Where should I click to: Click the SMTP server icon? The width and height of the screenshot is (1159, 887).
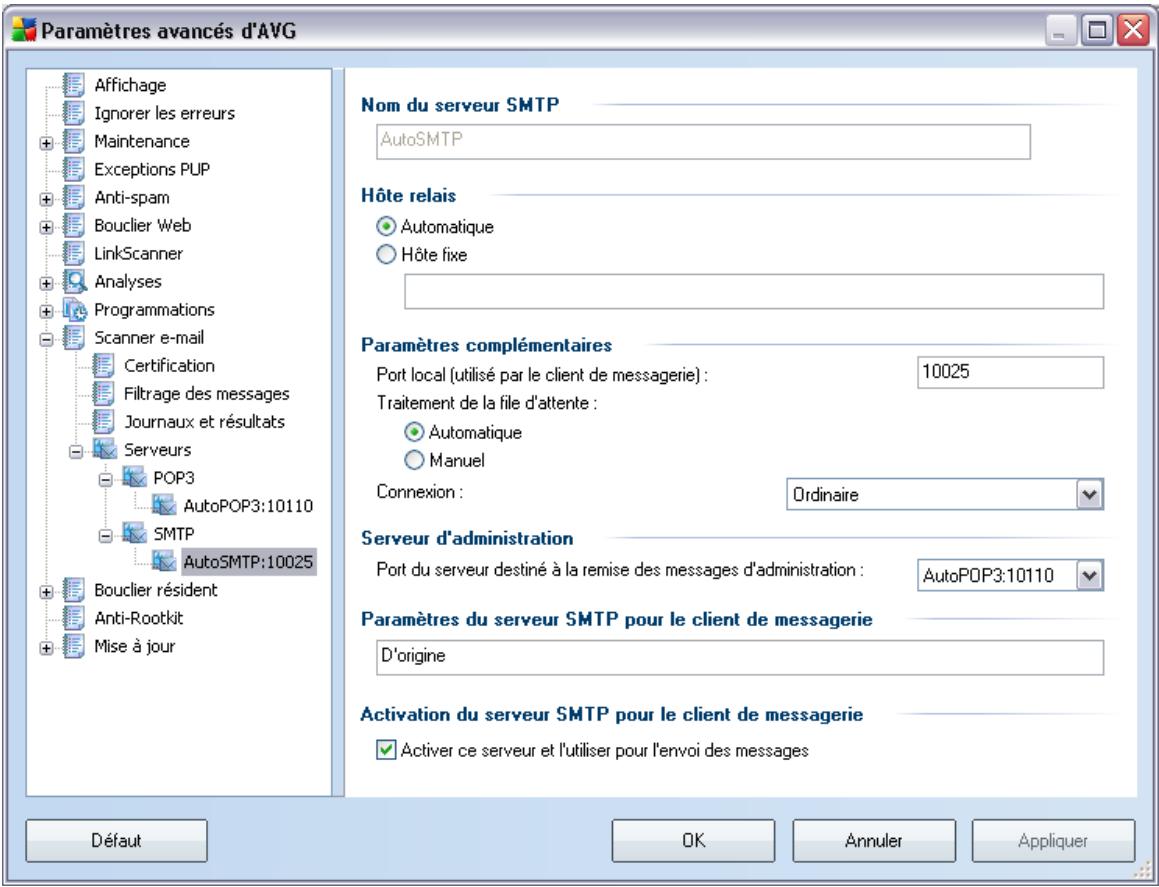pyautogui.click(x=134, y=534)
